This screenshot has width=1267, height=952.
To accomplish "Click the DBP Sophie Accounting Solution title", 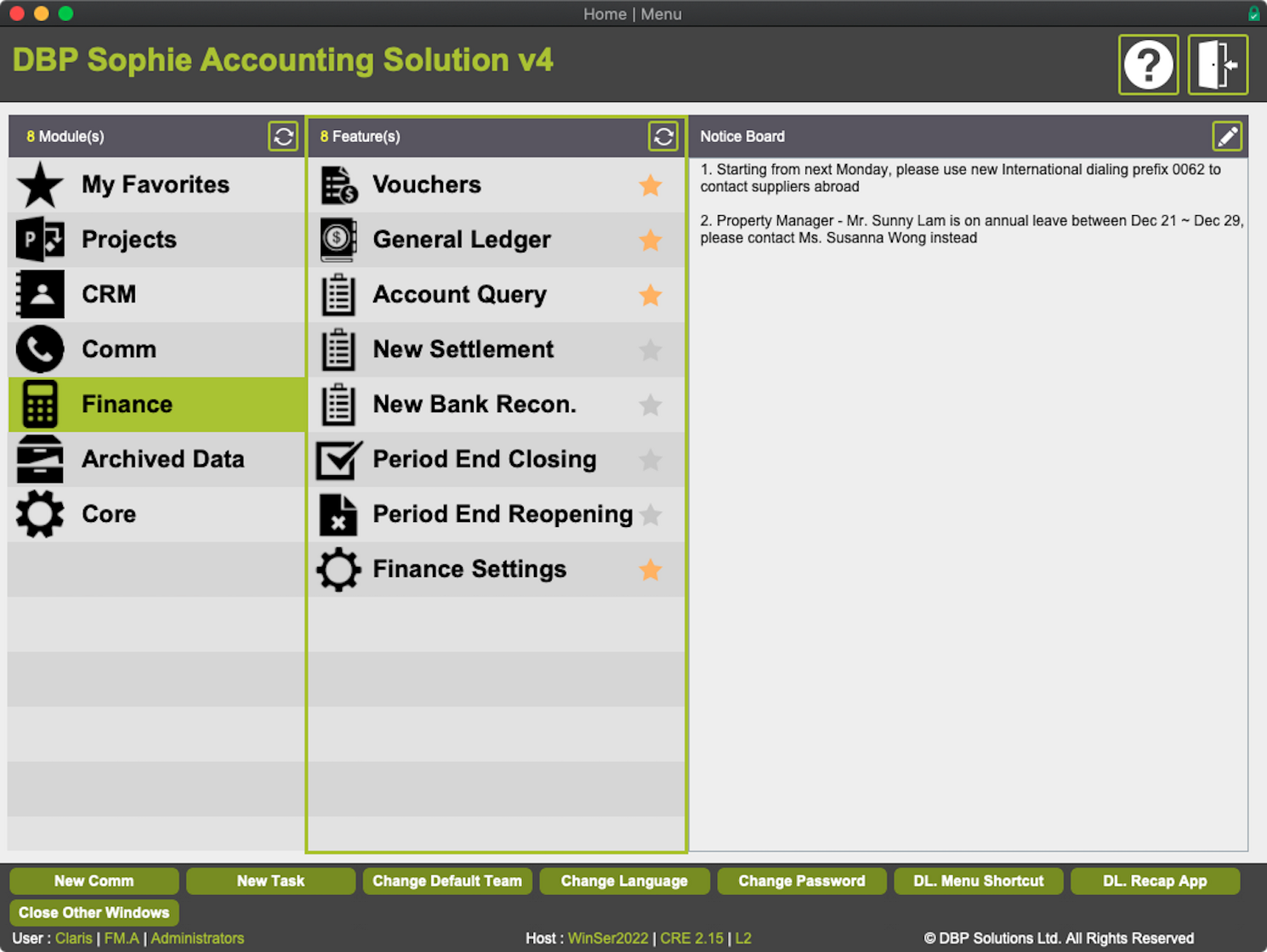I will point(282,60).
